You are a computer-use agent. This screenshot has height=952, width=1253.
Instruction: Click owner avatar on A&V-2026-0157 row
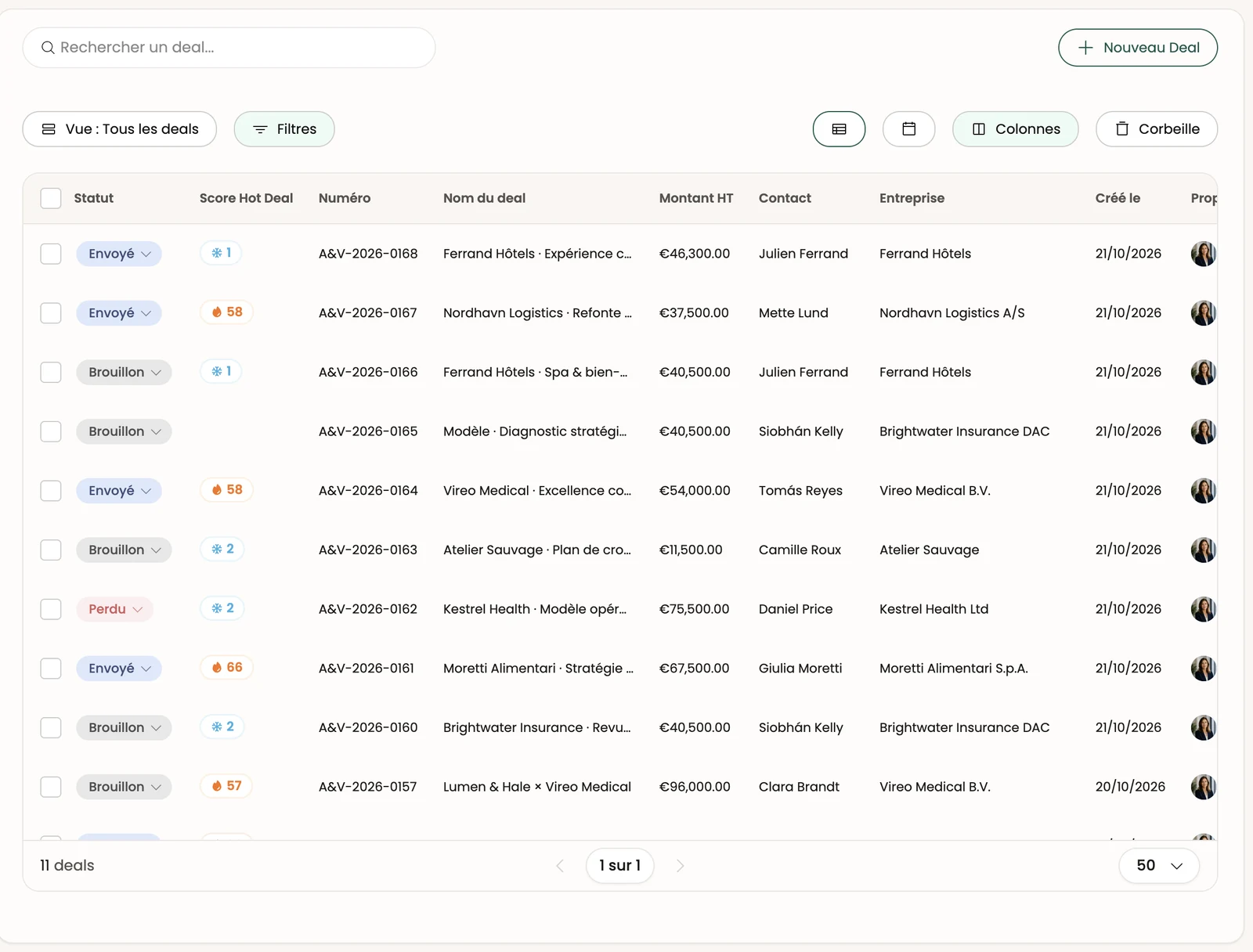point(1203,787)
